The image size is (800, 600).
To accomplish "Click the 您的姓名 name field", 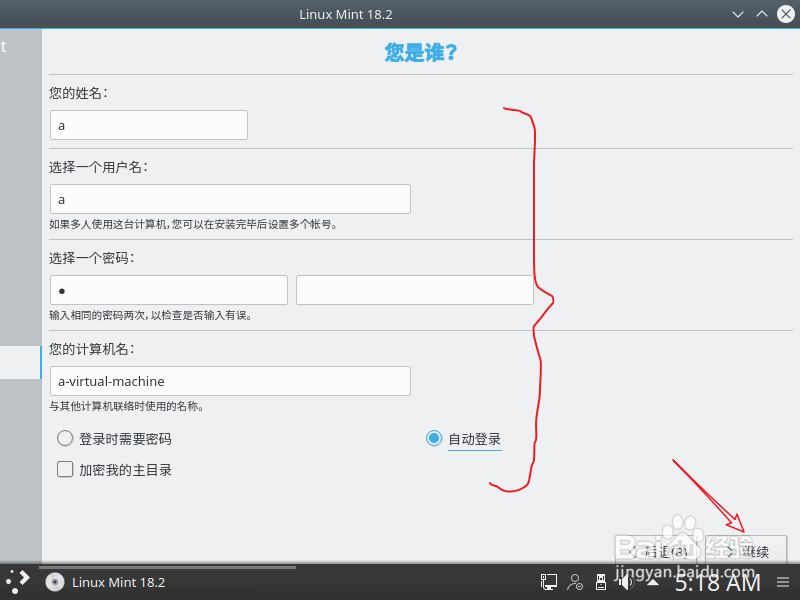I will click(149, 125).
